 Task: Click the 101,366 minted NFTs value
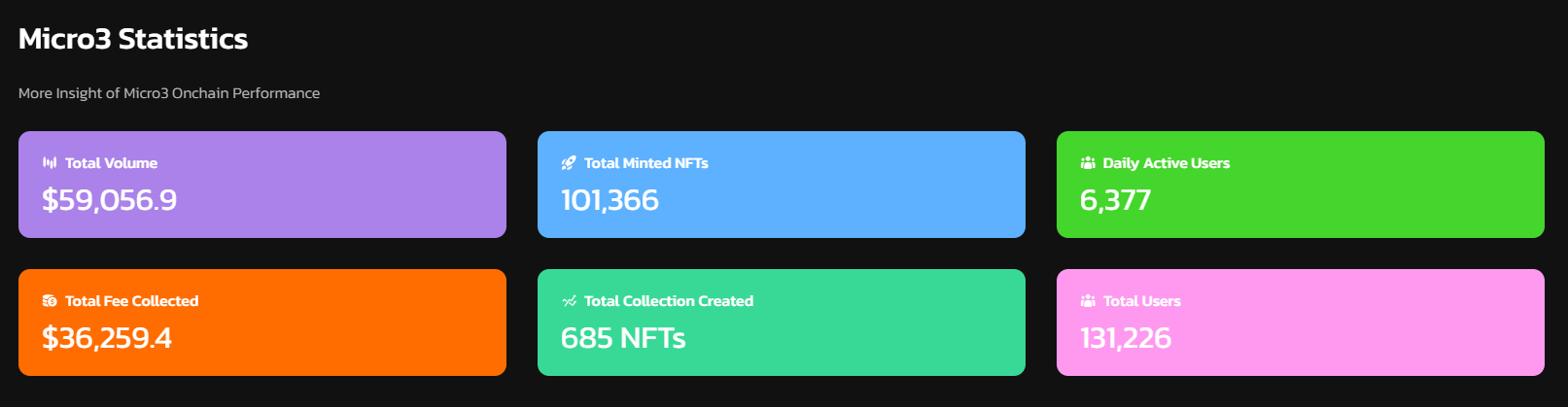point(610,200)
